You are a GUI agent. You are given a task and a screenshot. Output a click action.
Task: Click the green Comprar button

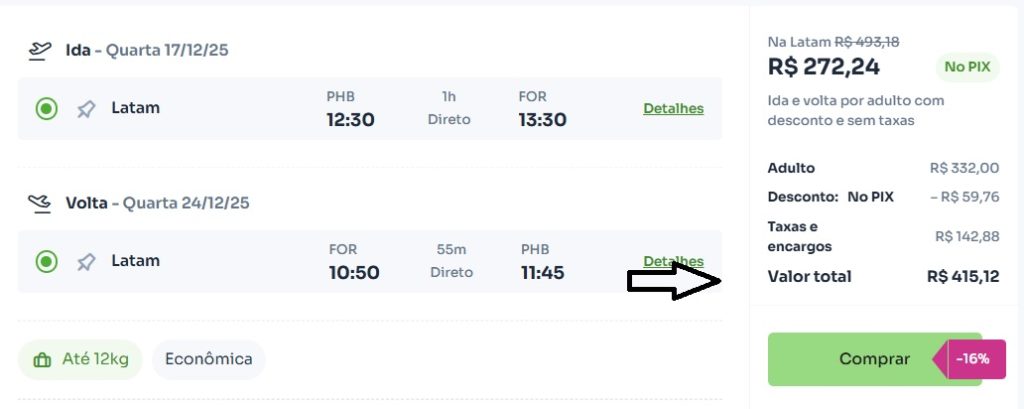coord(874,359)
